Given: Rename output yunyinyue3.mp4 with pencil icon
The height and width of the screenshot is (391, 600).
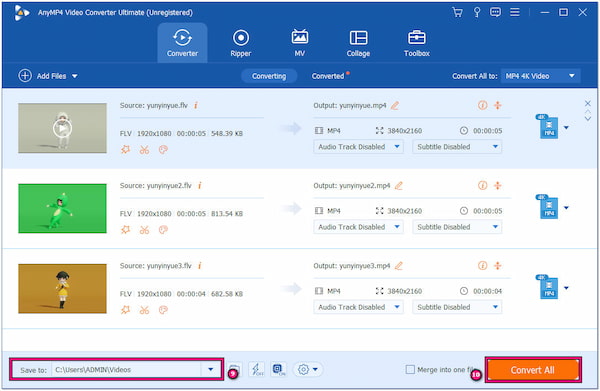Looking at the screenshot, I should (399, 266).
